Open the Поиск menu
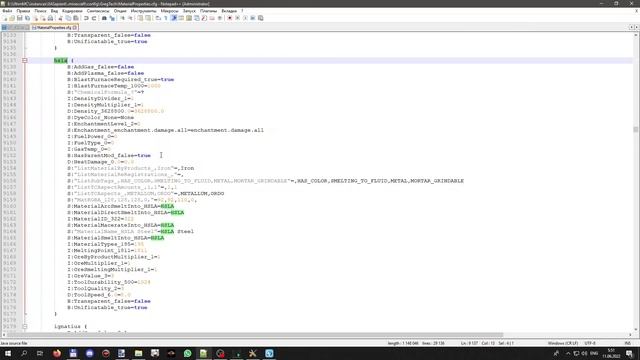 [40, 11]
